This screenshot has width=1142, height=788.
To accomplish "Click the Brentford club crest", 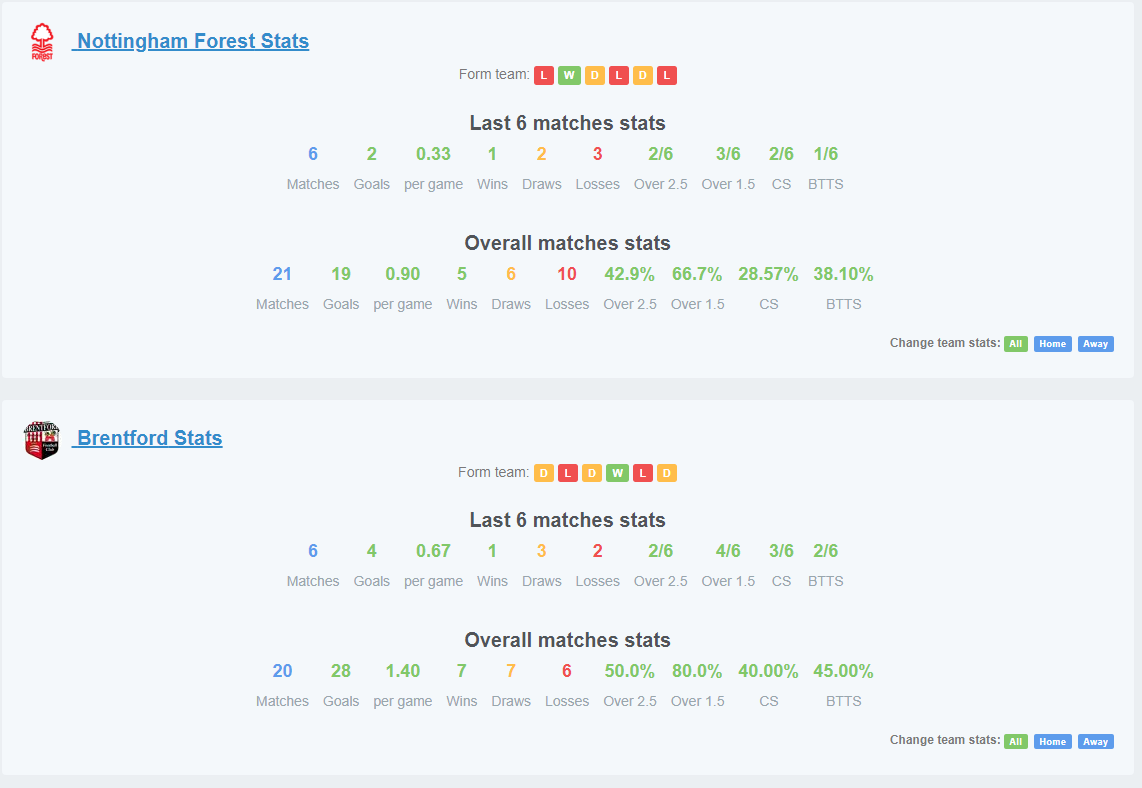I will pyautogui.click(x=42, y=440).
